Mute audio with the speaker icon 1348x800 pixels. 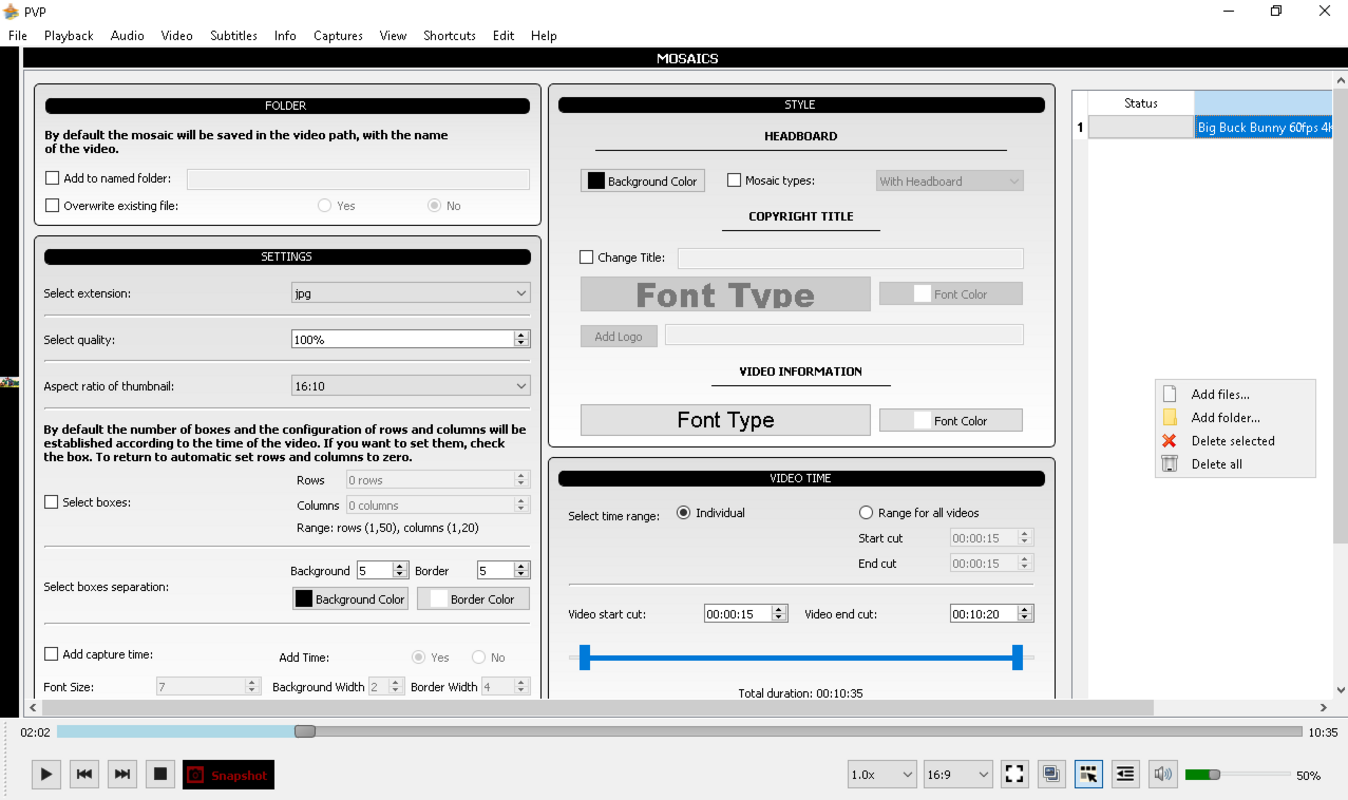(1162, 774)
